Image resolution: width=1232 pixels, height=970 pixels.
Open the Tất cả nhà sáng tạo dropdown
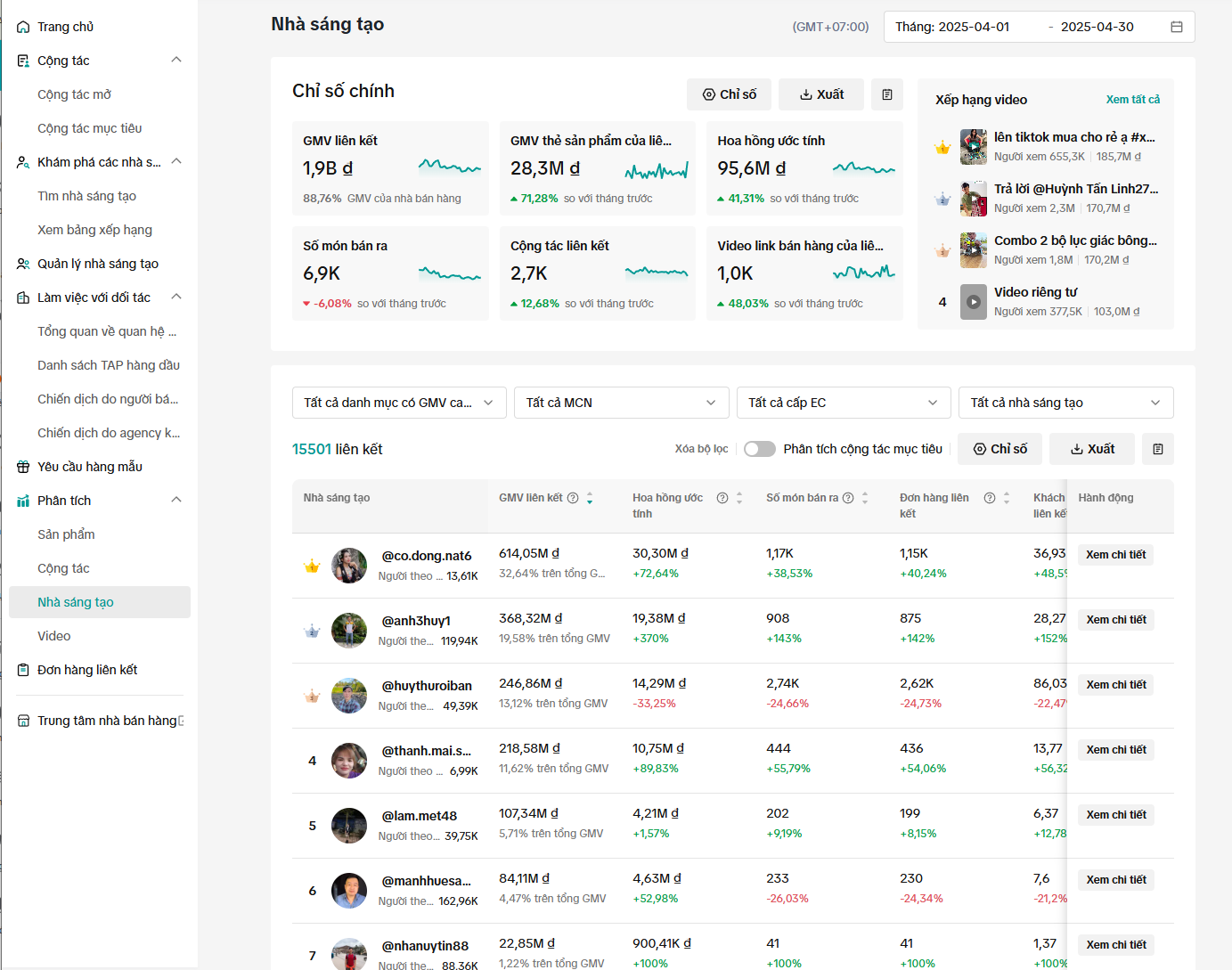click(x=1066, y=403)
